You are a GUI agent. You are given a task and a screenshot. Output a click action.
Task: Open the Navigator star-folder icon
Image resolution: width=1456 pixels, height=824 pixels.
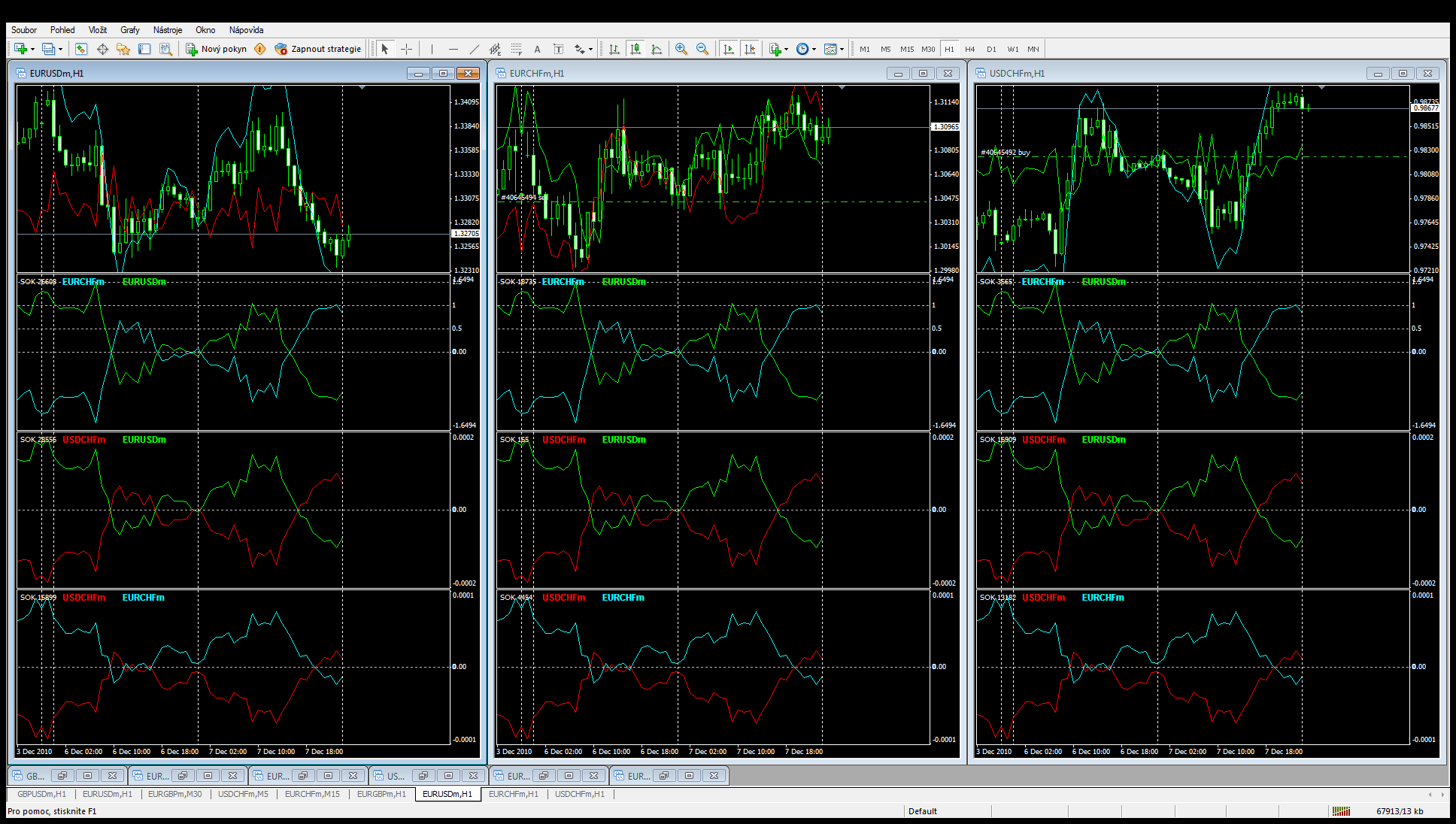click(x=123, y=49)
